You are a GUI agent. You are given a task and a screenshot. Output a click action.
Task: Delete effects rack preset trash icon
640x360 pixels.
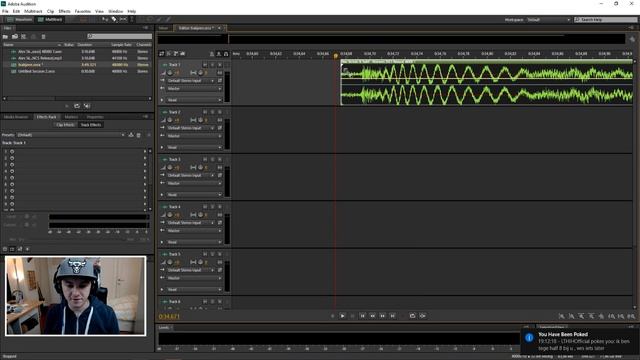tap(138, 135)
